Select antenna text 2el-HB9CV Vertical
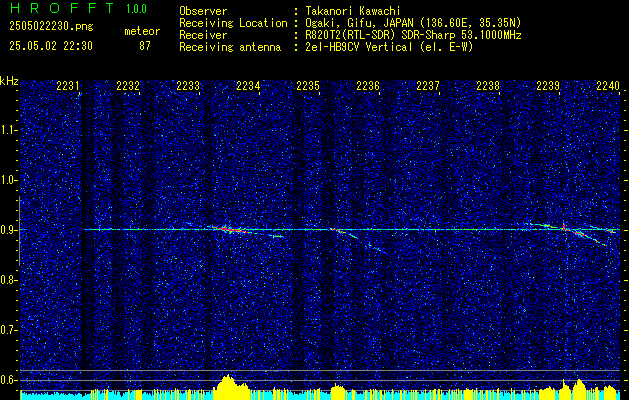629x400 pixels. [x=359, y=47]
